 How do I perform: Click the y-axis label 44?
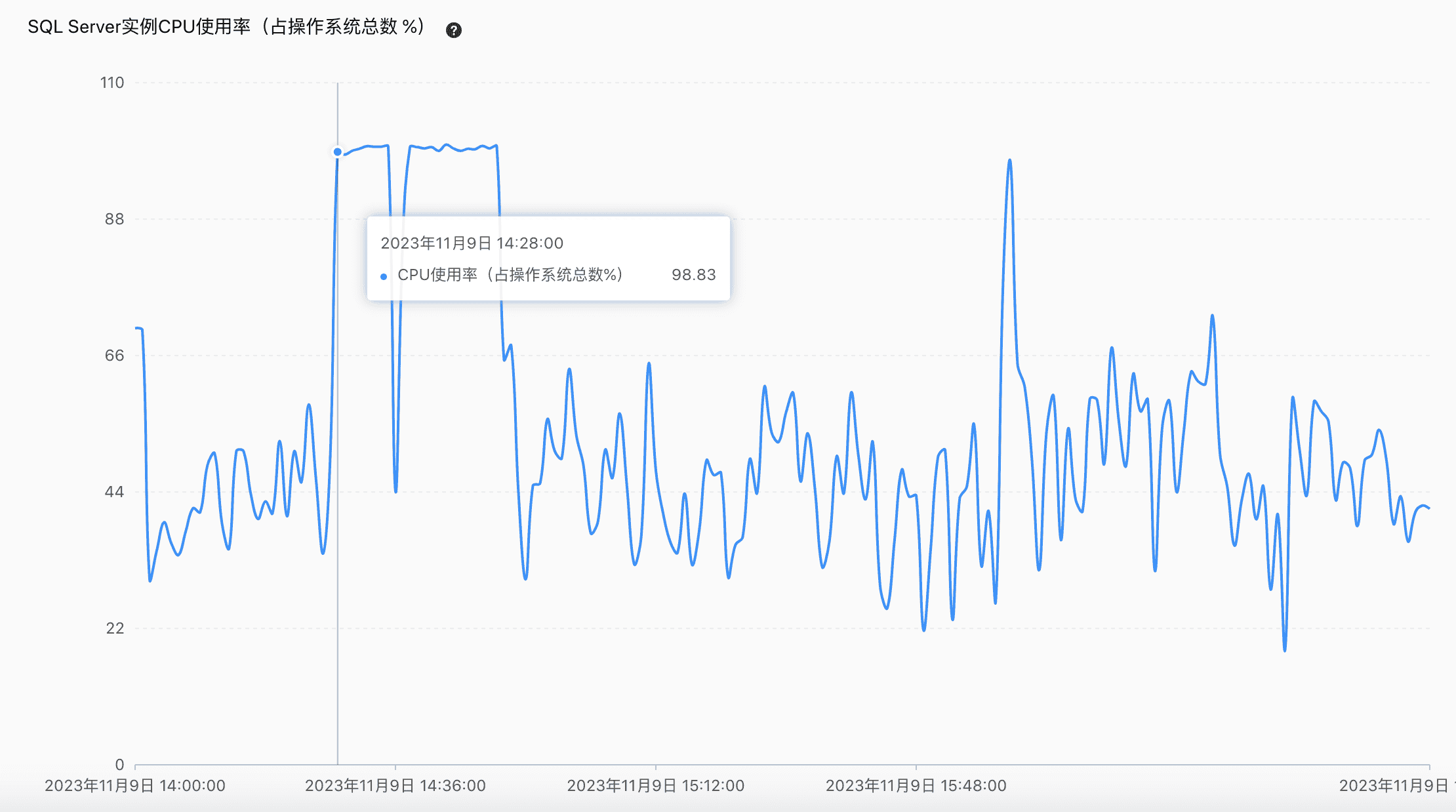(x=114, y=492)
